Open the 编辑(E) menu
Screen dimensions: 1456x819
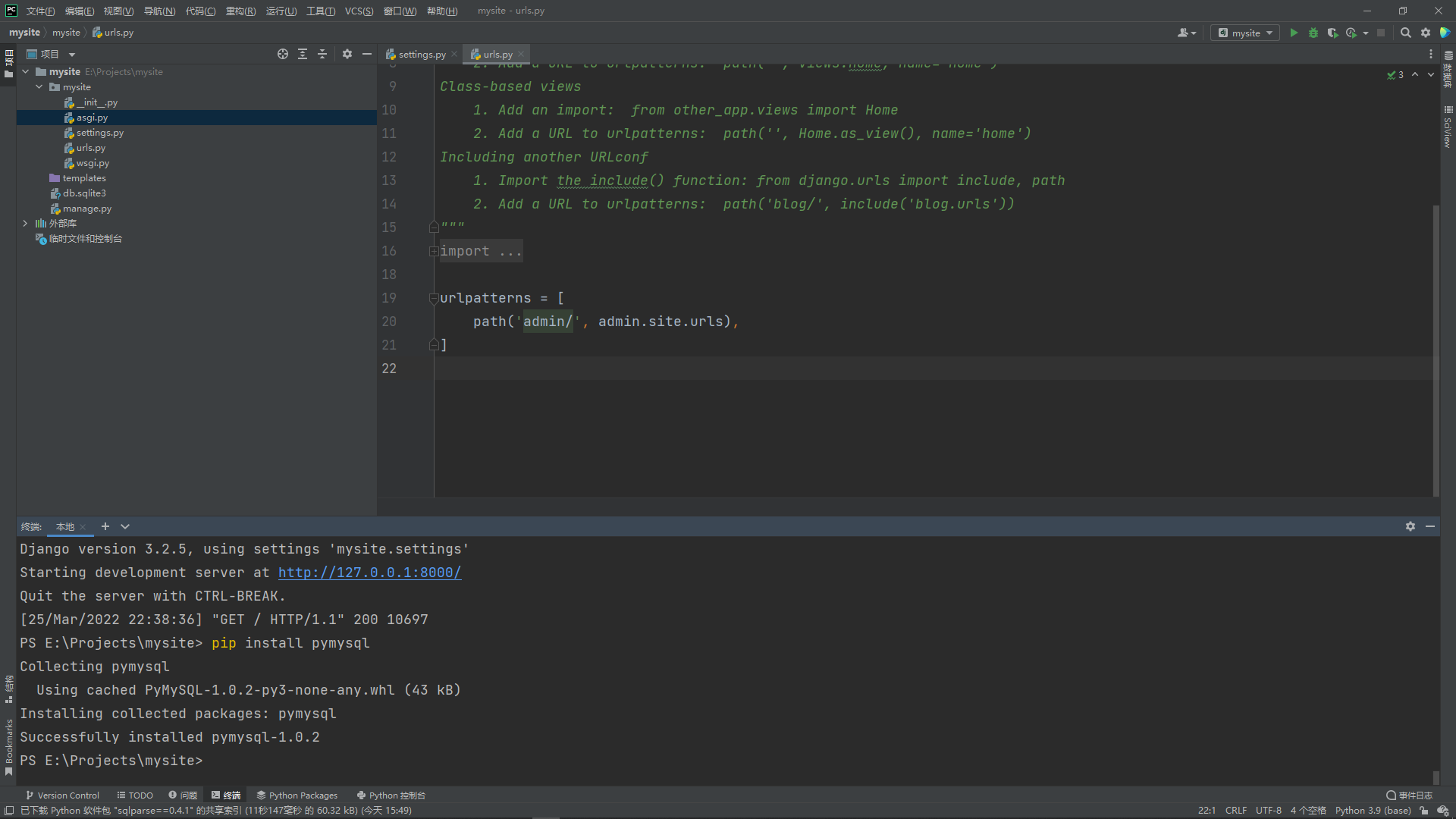click(80, 11)
